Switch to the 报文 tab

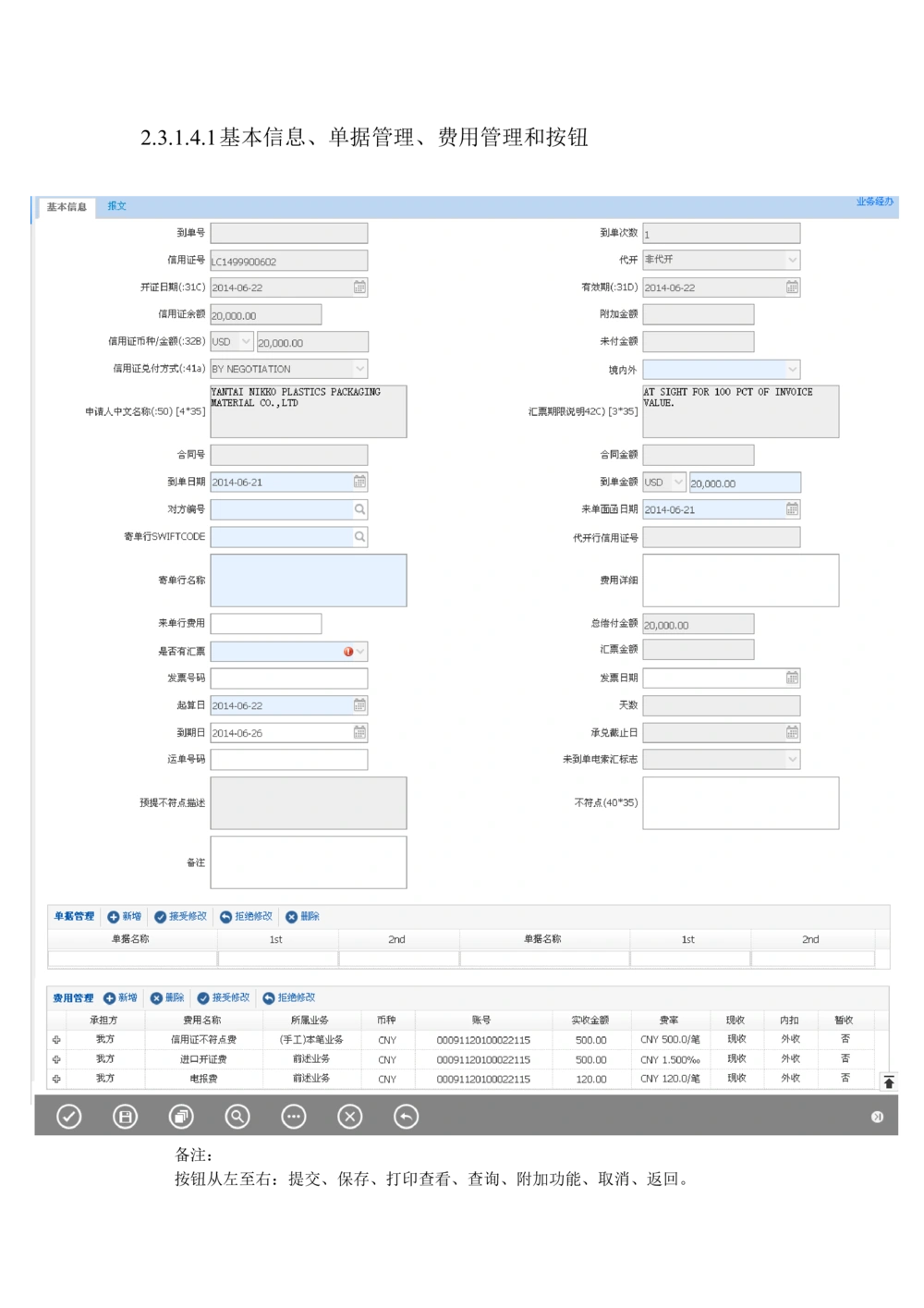(116, 205)
